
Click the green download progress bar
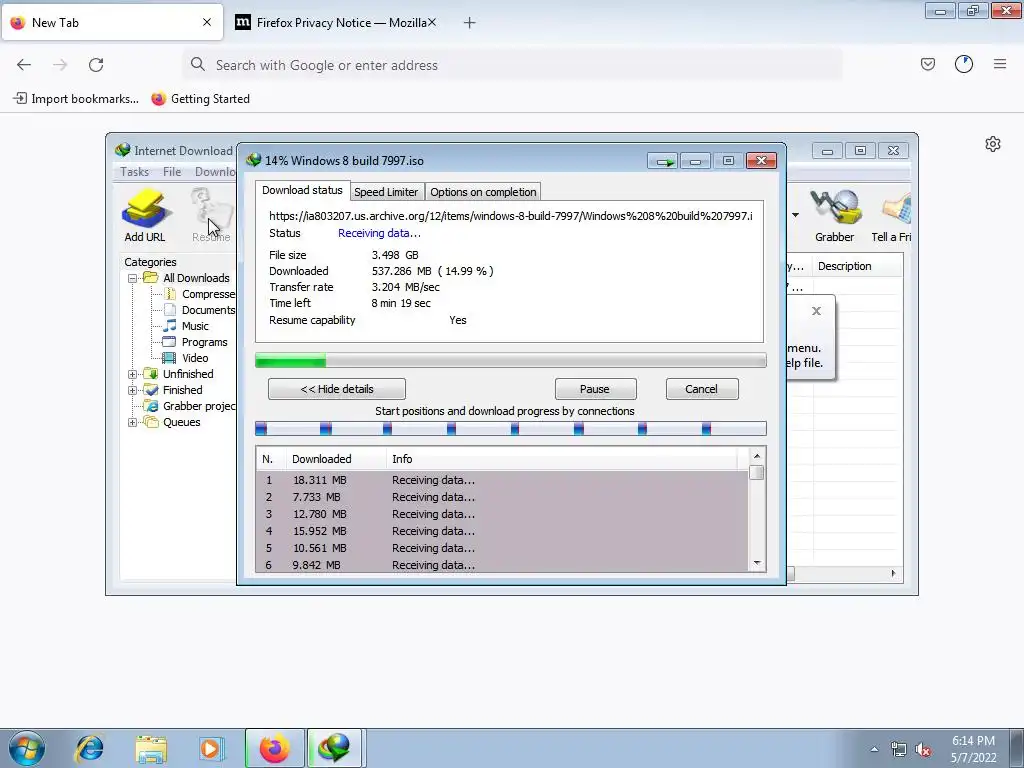click(511, 360)
